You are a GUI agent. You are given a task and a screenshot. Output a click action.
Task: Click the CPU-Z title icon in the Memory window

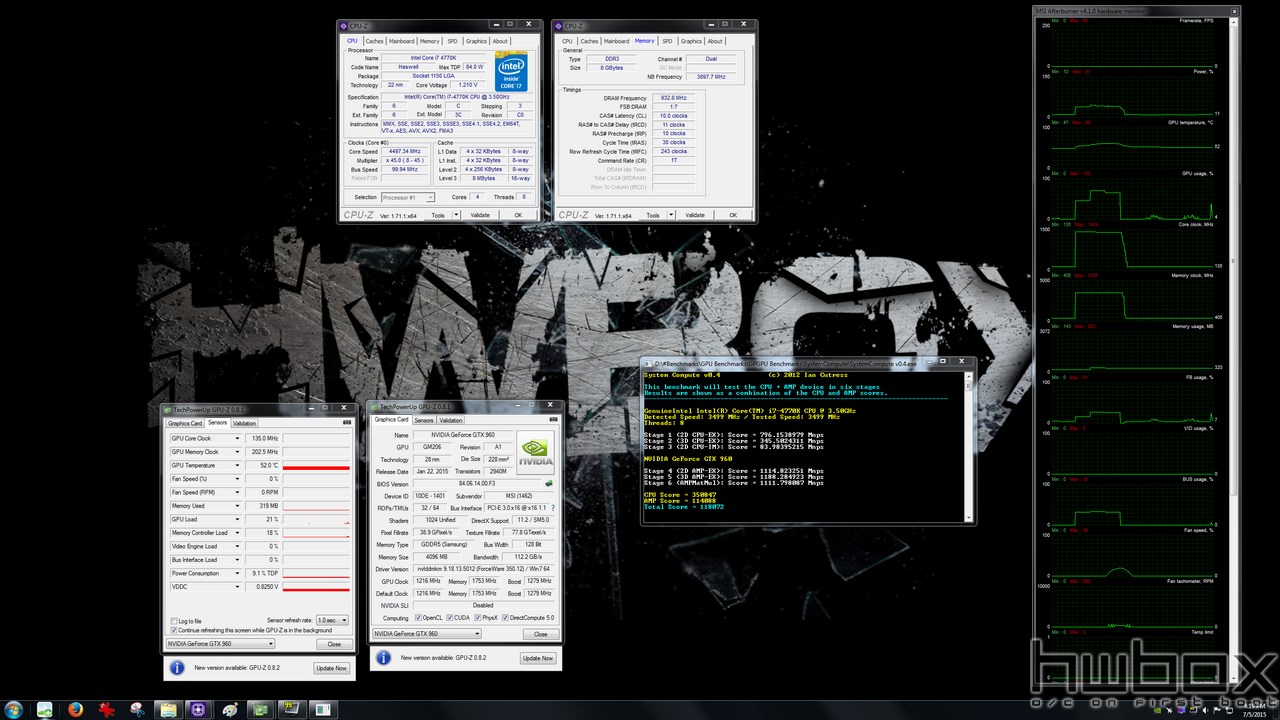coord(559,26)
